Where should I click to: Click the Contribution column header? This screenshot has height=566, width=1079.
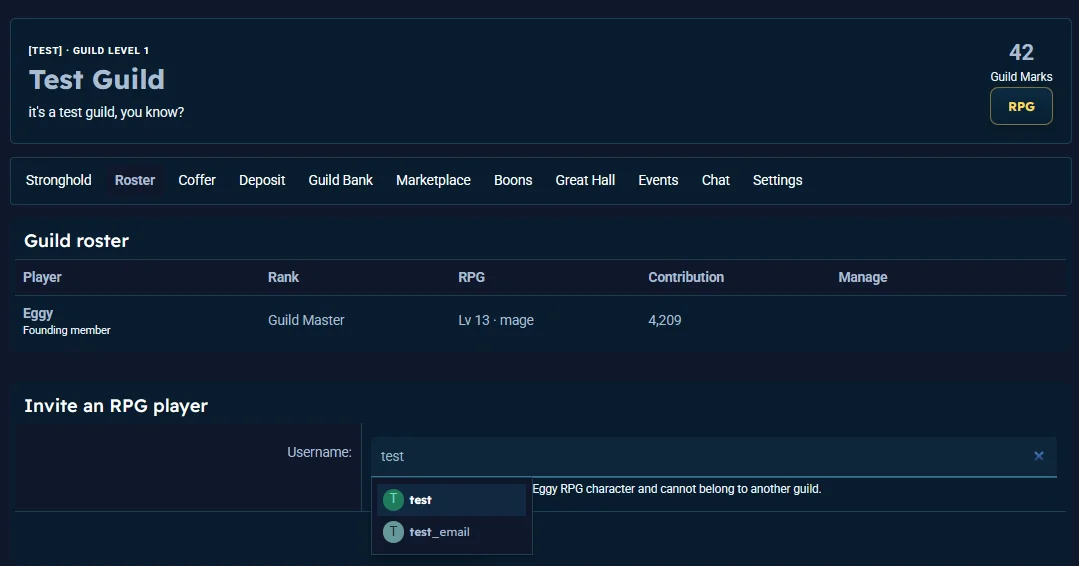[x=685, y=277]
